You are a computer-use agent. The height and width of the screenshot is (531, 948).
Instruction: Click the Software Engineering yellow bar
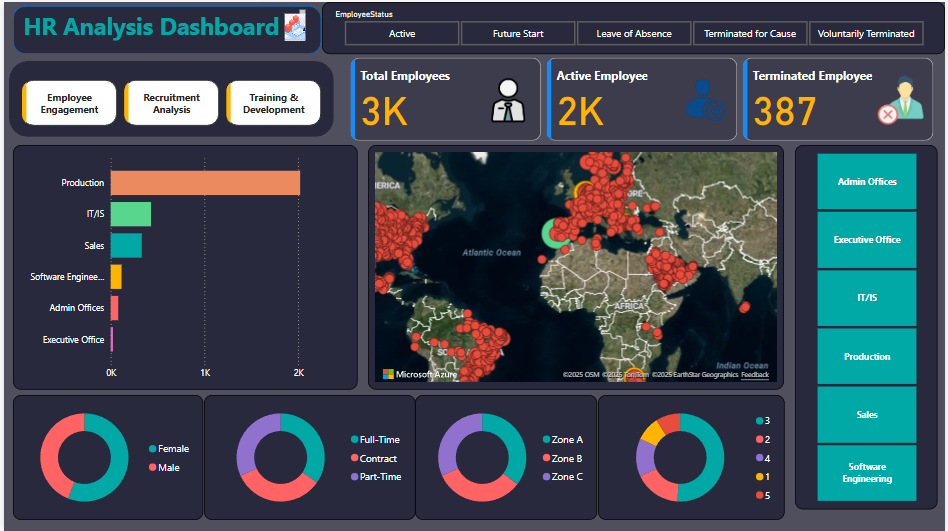[116, 277]
